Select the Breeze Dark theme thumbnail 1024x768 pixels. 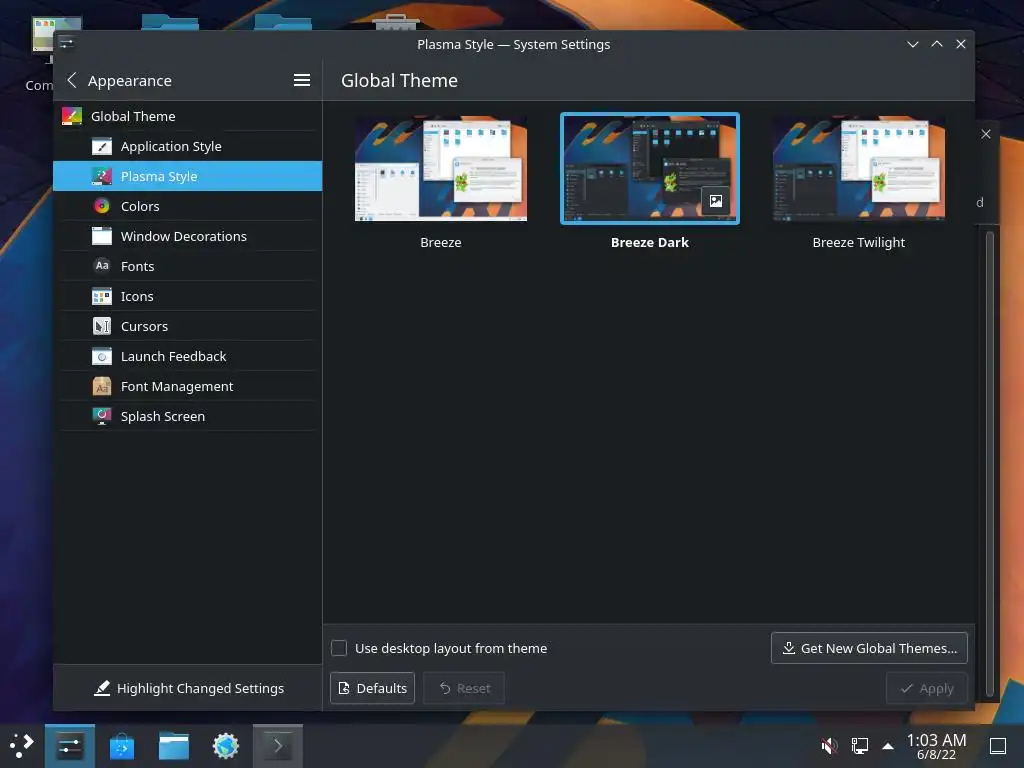[650, 168]
